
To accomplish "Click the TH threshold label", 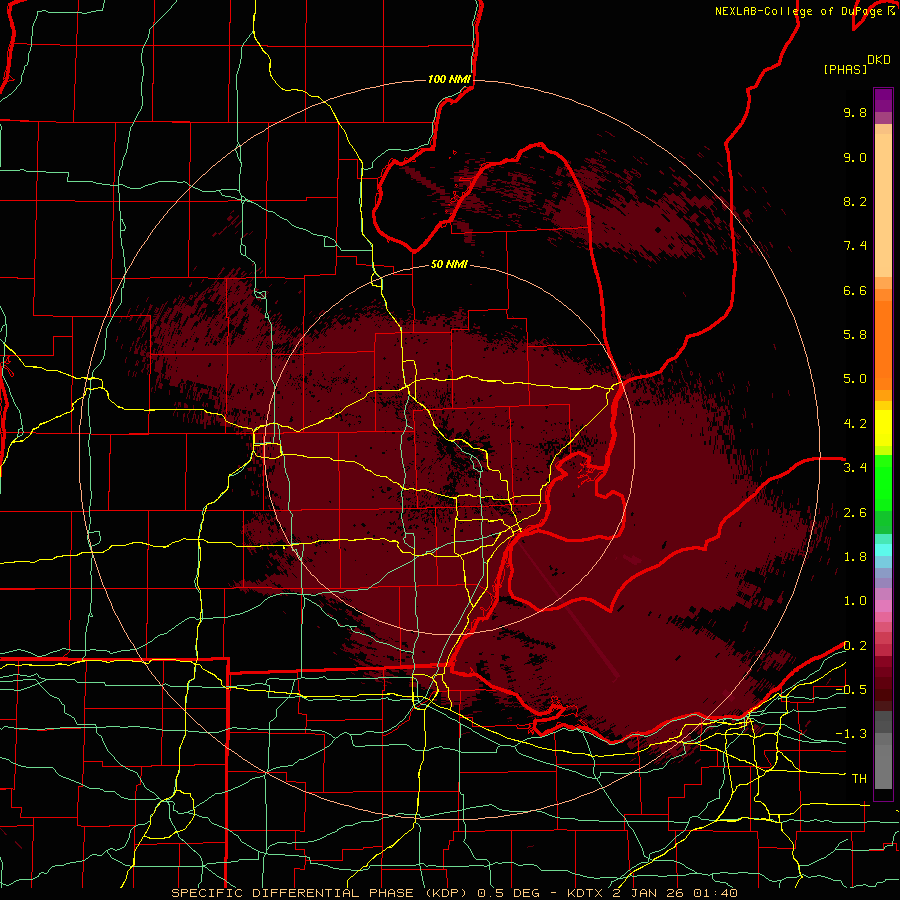I will click(859, 779).
